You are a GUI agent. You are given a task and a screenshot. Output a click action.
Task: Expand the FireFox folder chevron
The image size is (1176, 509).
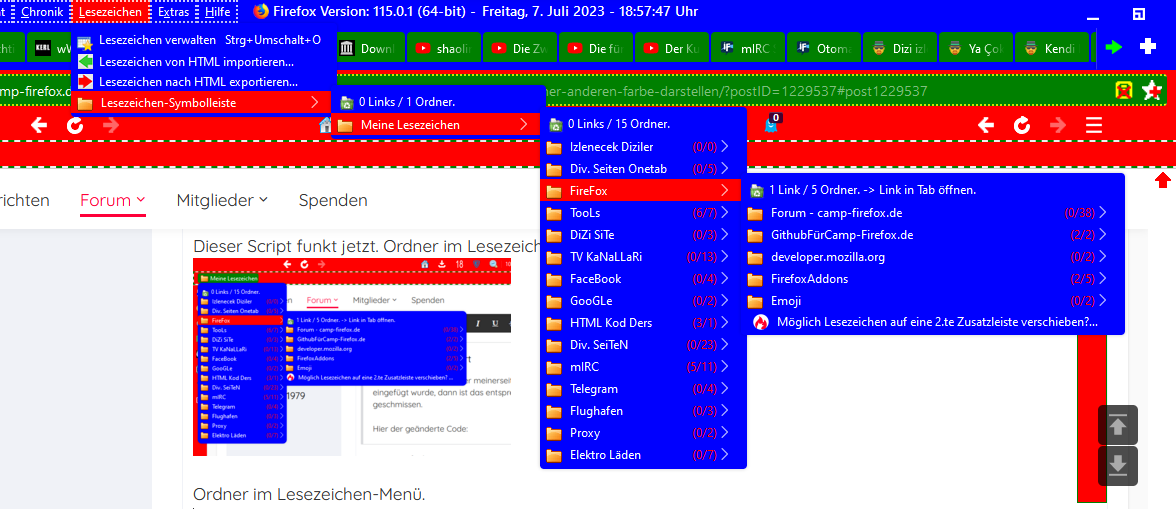(724, 191)
